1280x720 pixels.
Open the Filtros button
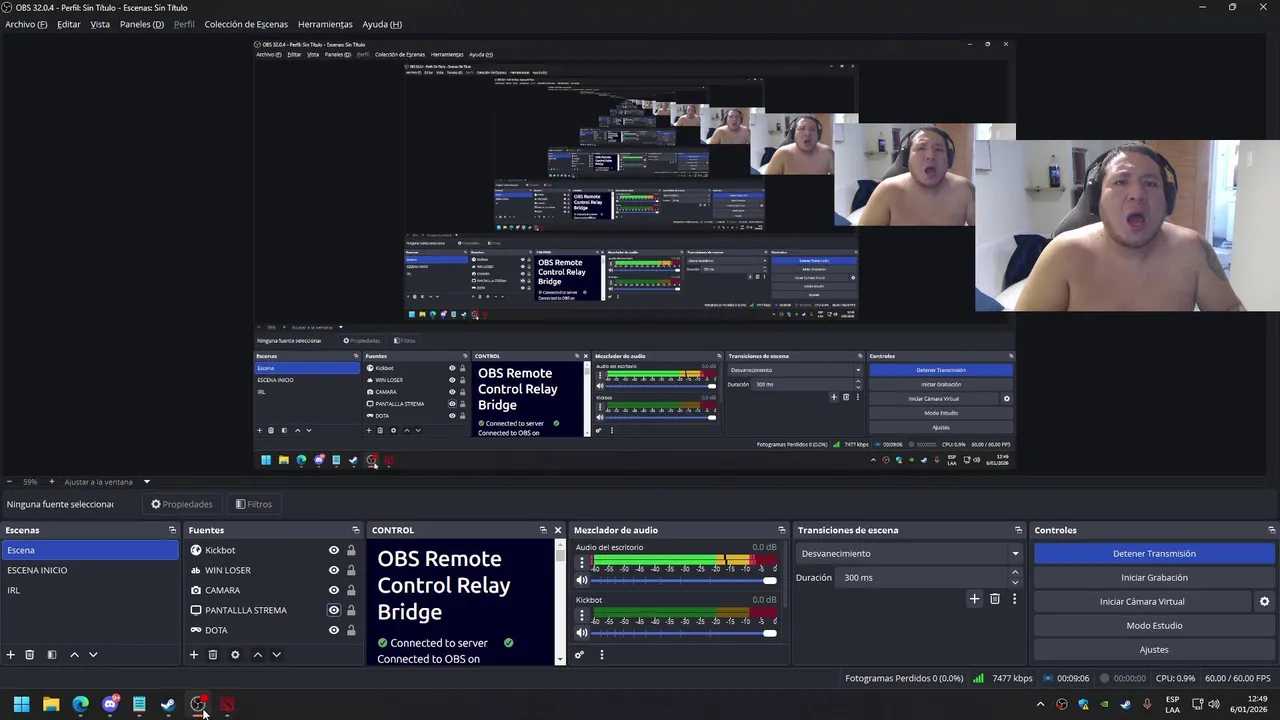254,504
